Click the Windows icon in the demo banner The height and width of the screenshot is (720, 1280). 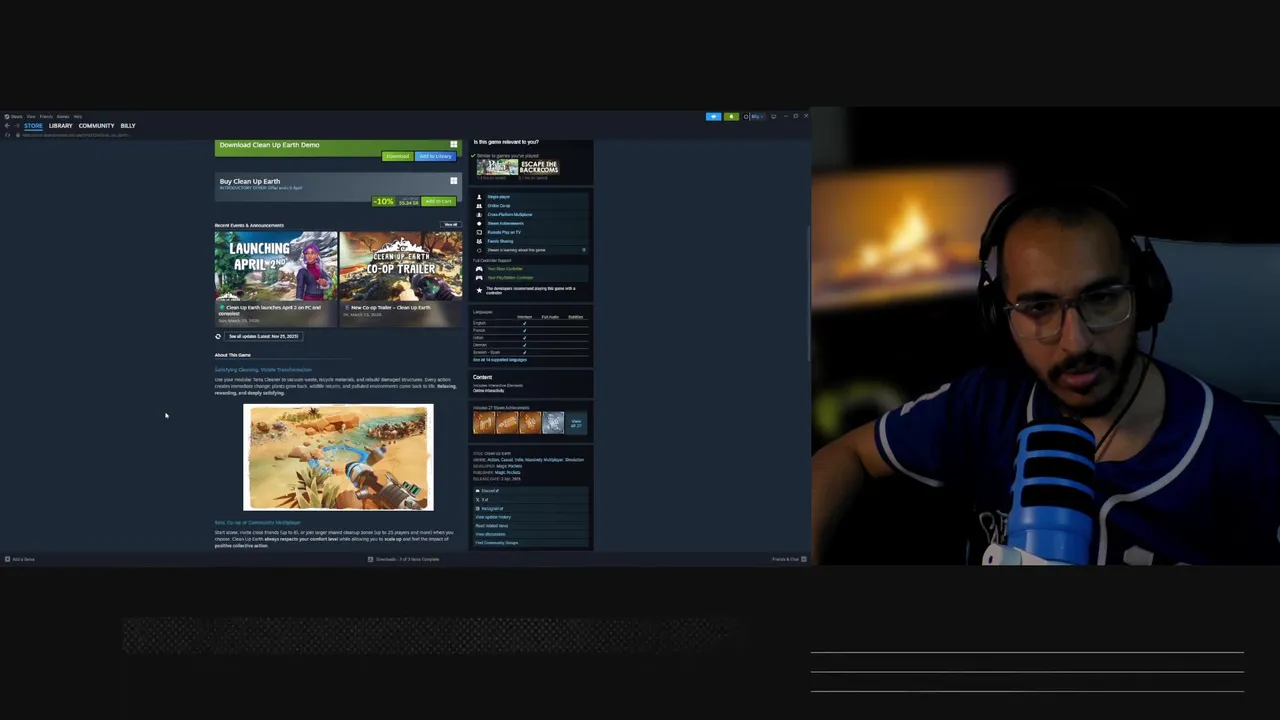453,145
